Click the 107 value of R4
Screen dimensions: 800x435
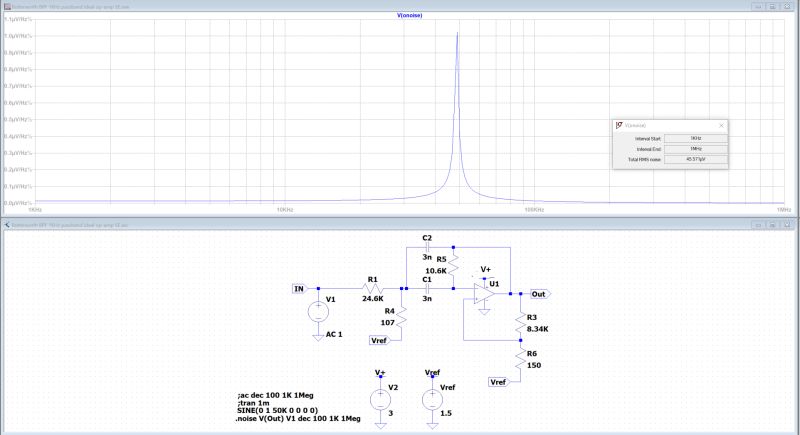coord(387,323)
